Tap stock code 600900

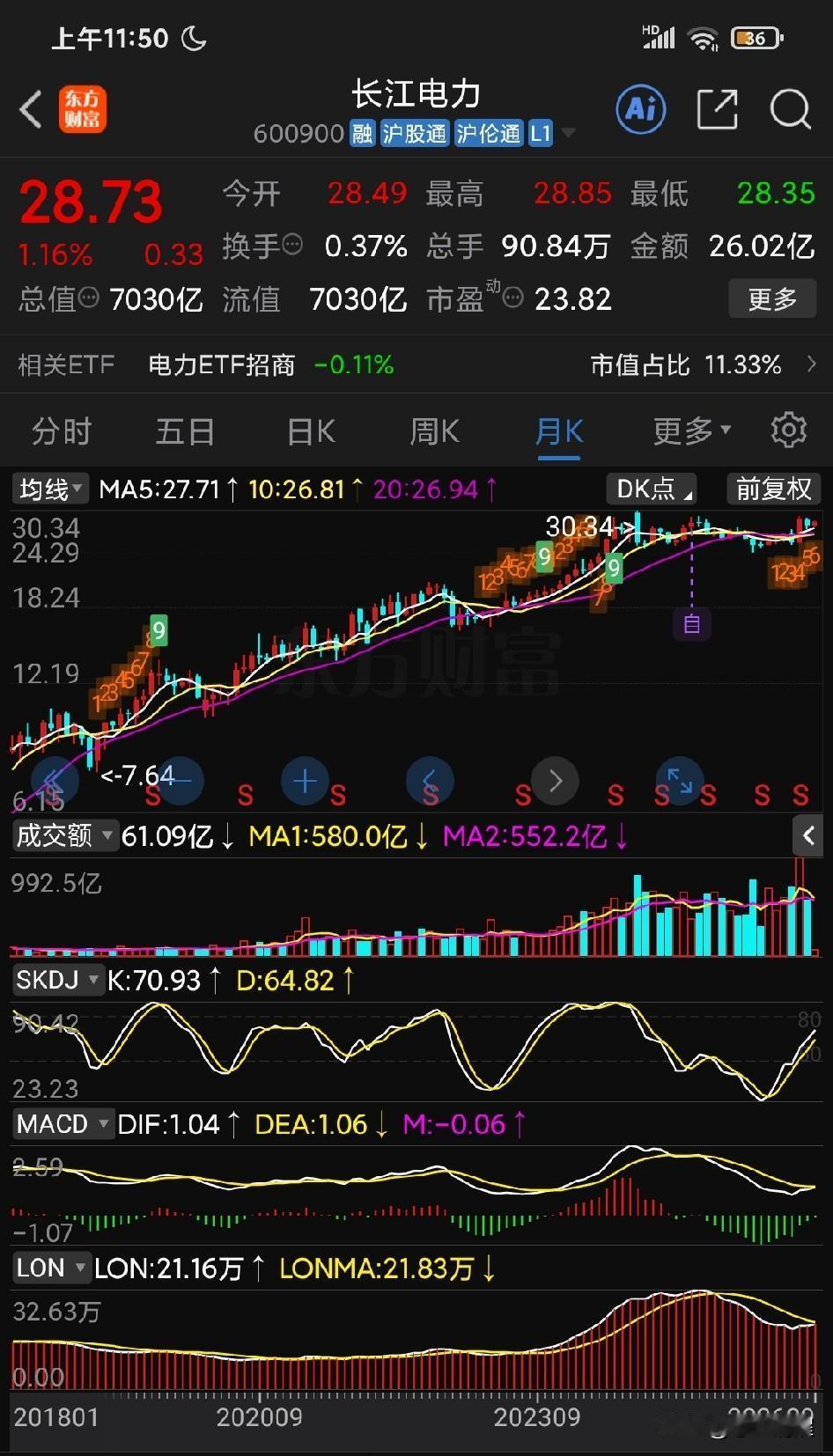(299, 134)
